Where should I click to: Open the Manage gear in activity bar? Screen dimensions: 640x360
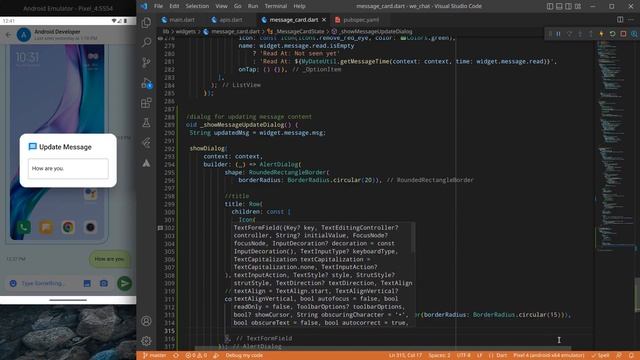click(x=146, y=340)
